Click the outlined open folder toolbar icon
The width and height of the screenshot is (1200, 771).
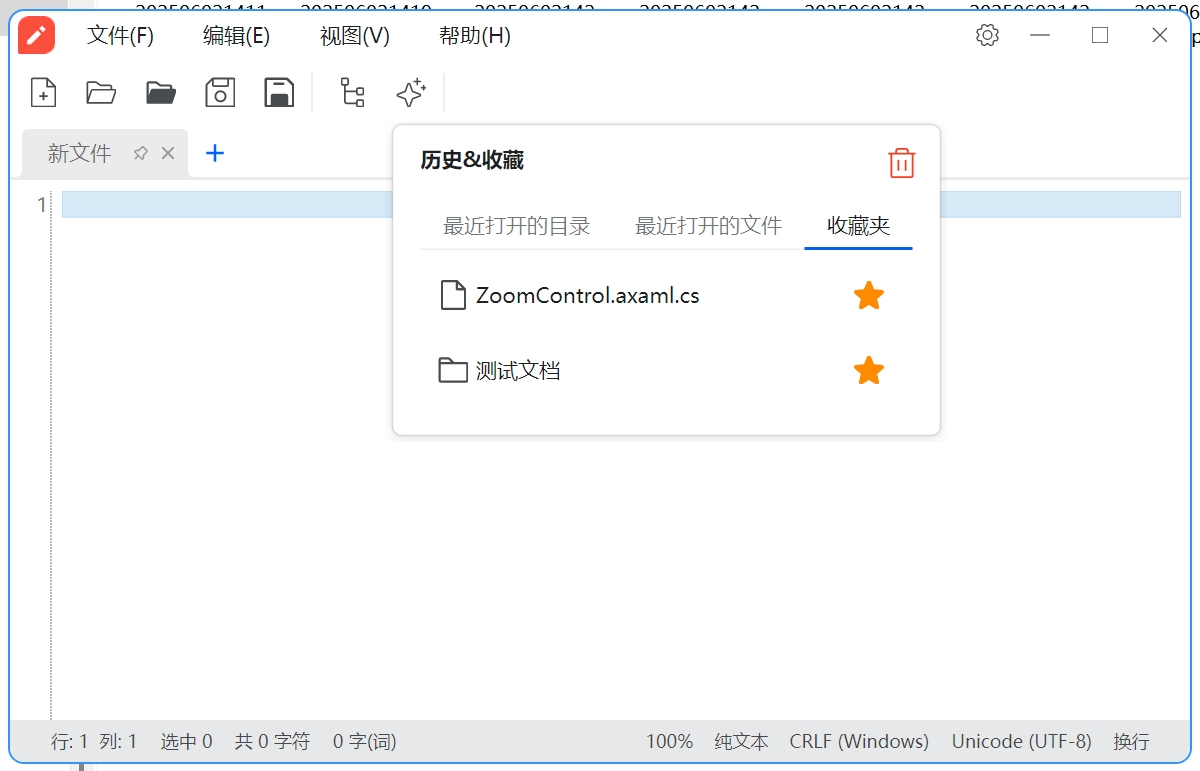(101, 93)
